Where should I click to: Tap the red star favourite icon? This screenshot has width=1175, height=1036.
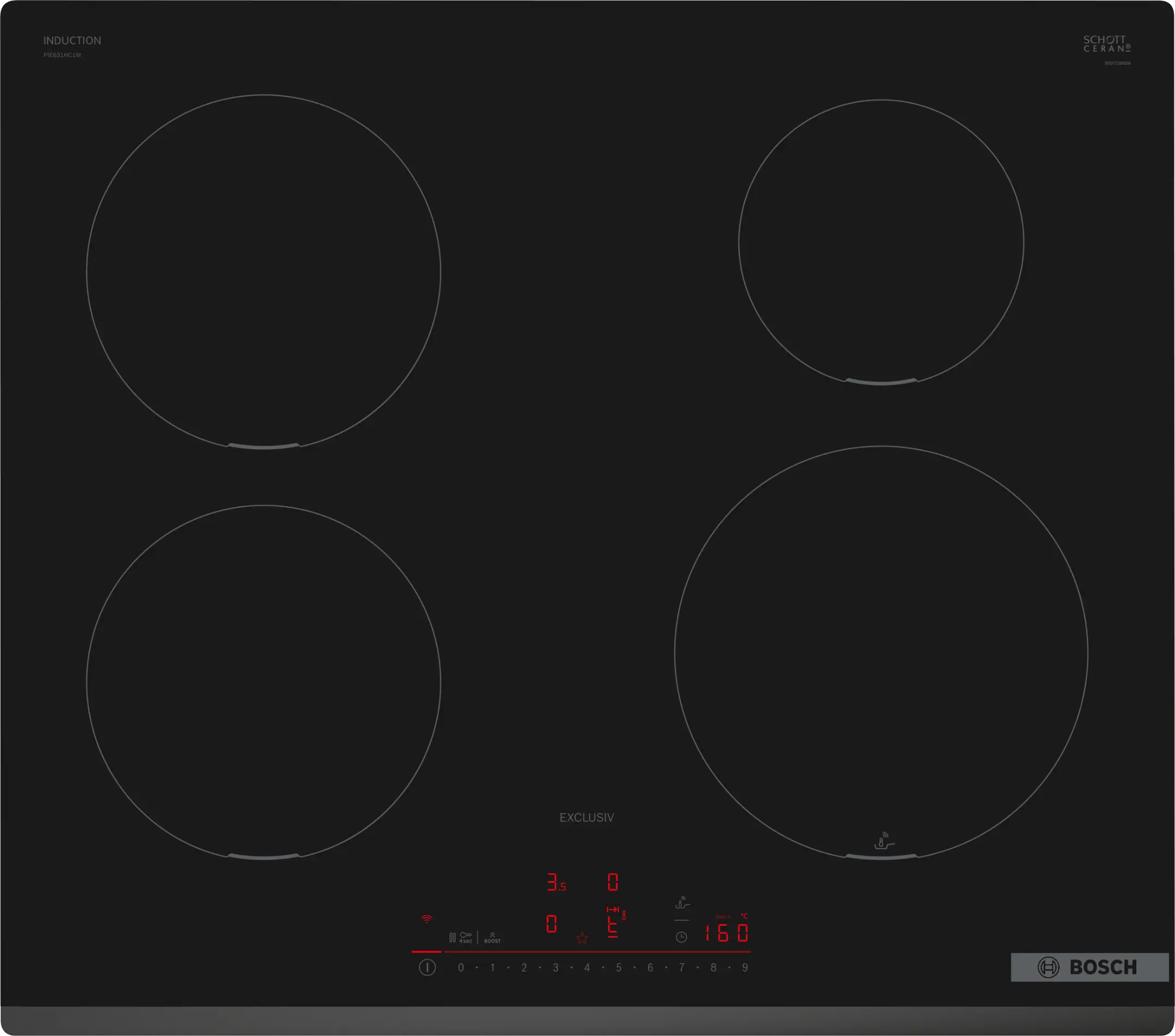[x=582, y=939]
